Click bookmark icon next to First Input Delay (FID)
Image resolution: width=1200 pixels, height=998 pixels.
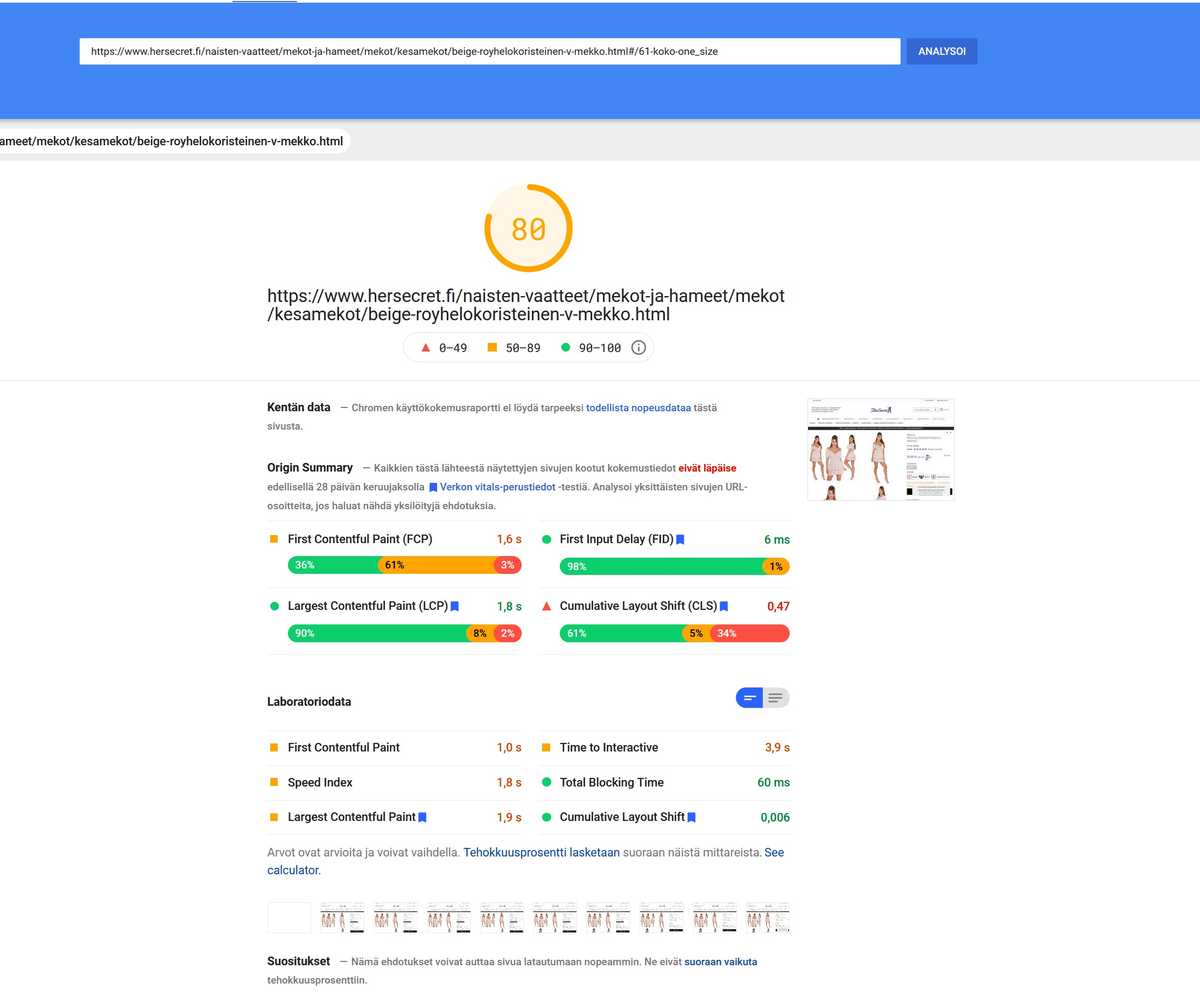pyautogui.click(x=682, y=539)
